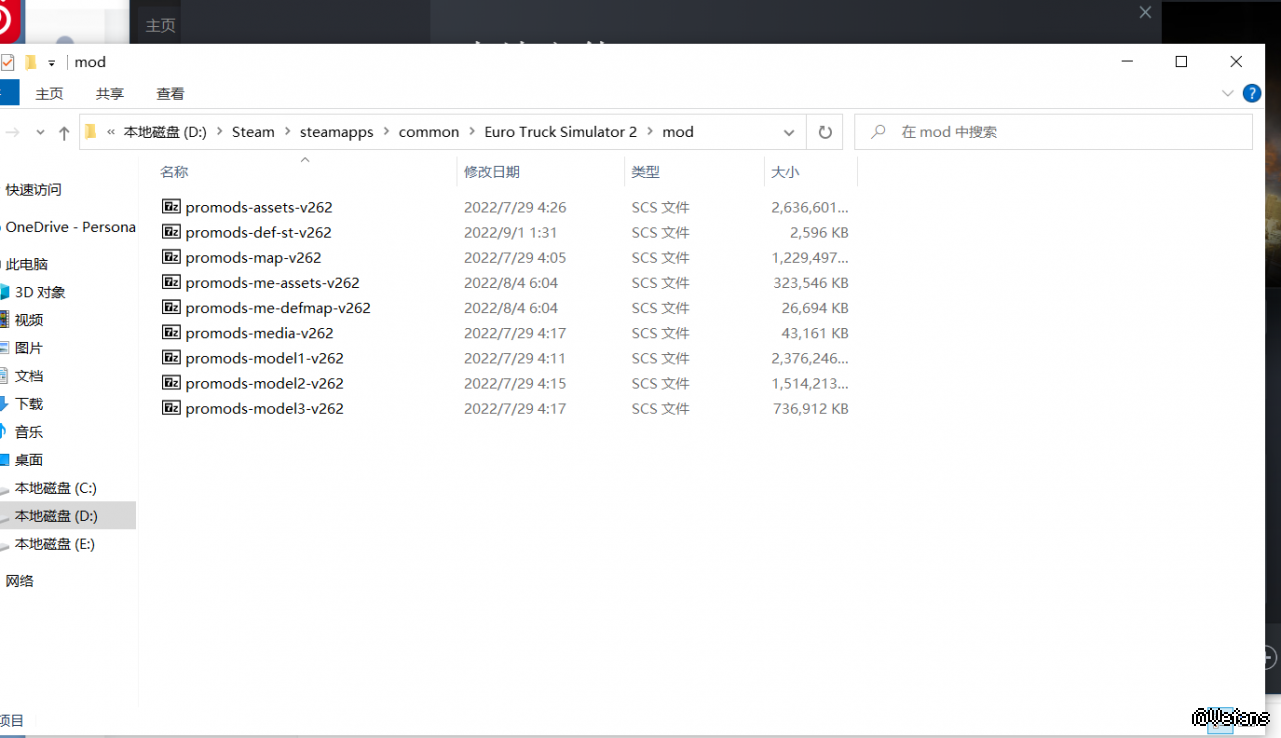The image size is (1281, 738).
Task: Select the promods-def-st-v262 file
Action: pyautogui.click(x=258, y=232)
